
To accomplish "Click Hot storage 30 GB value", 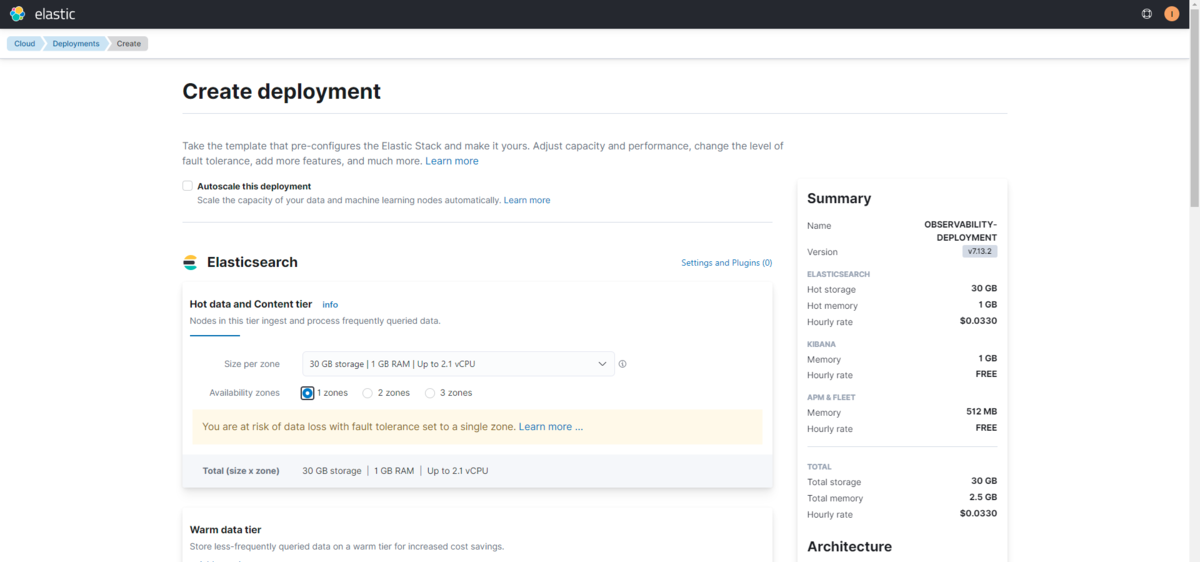I will click(983, 289).
